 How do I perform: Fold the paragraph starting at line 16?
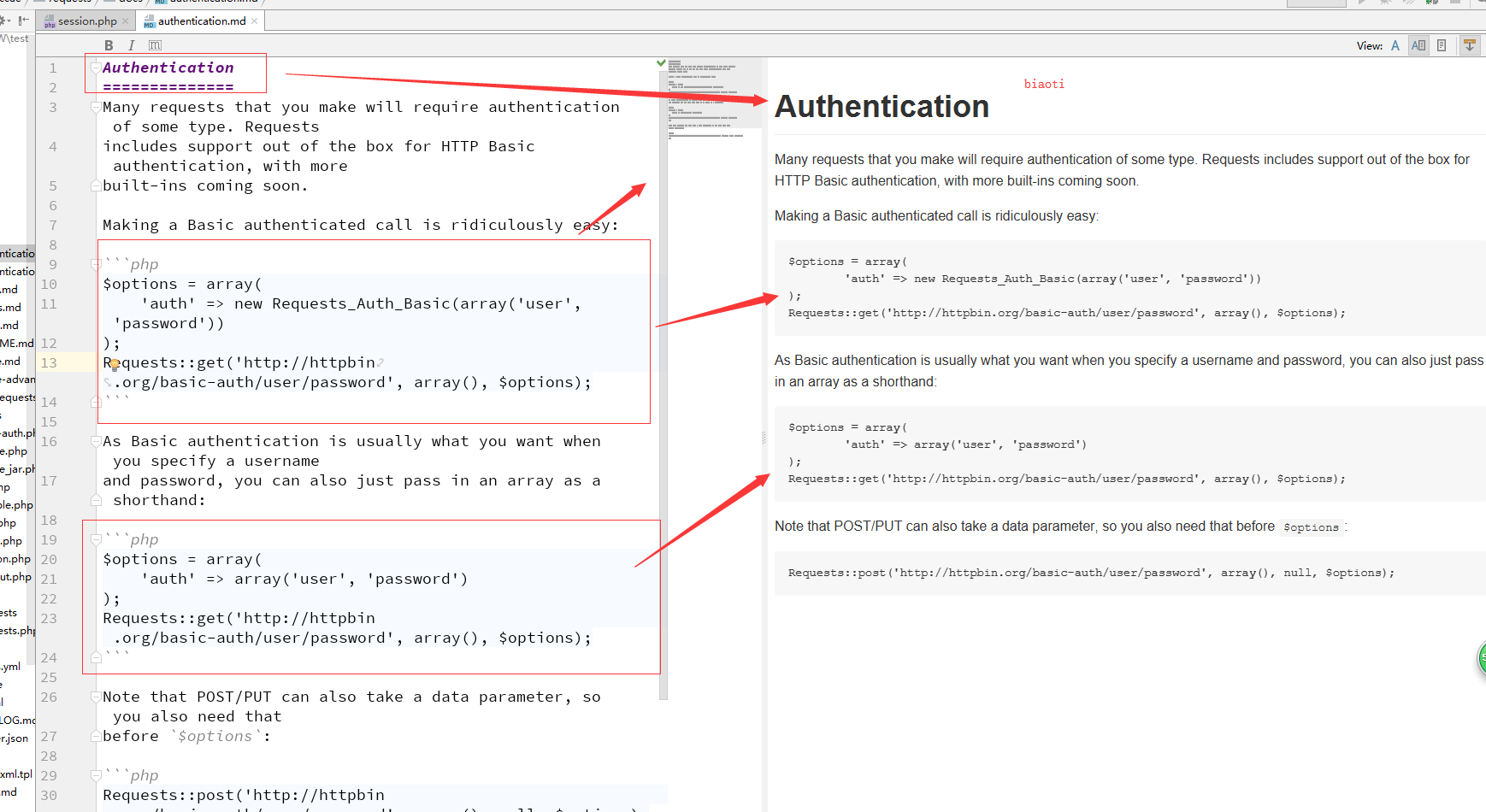click(x=96, y=441)
